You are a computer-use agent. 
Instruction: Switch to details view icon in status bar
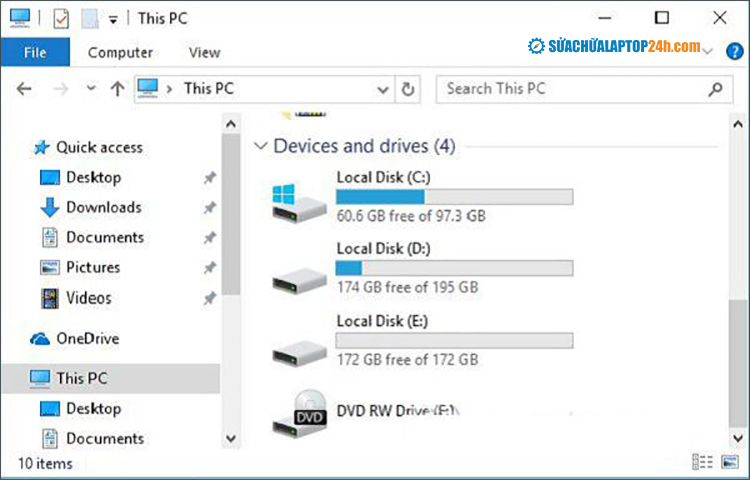click(703, 462)
